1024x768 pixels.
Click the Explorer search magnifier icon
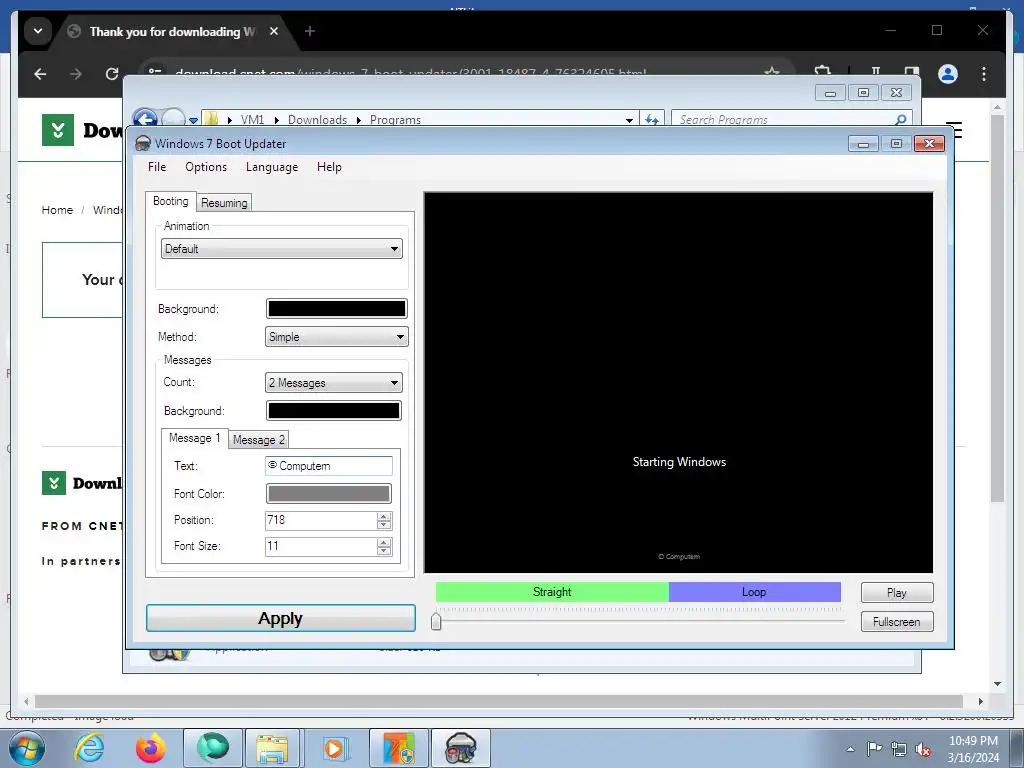[x=901, y=120]
